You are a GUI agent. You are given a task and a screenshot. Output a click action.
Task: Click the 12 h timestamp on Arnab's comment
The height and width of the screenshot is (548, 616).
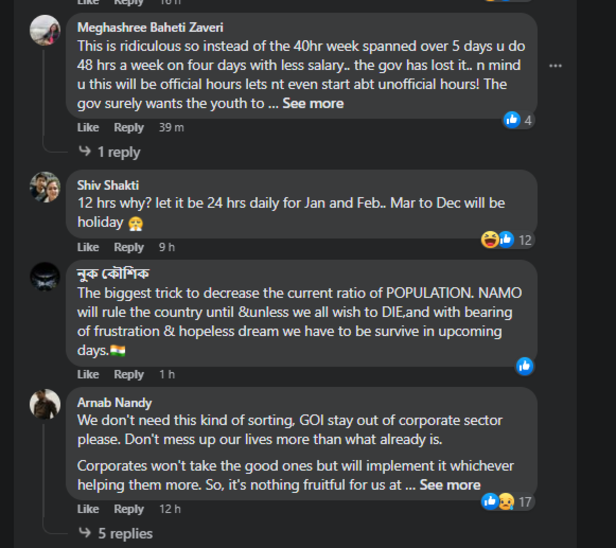tap(170, 509)
